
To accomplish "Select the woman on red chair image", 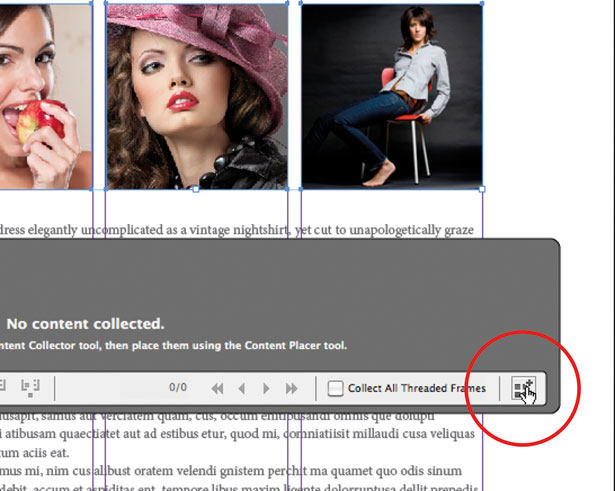I will (392, 96).
